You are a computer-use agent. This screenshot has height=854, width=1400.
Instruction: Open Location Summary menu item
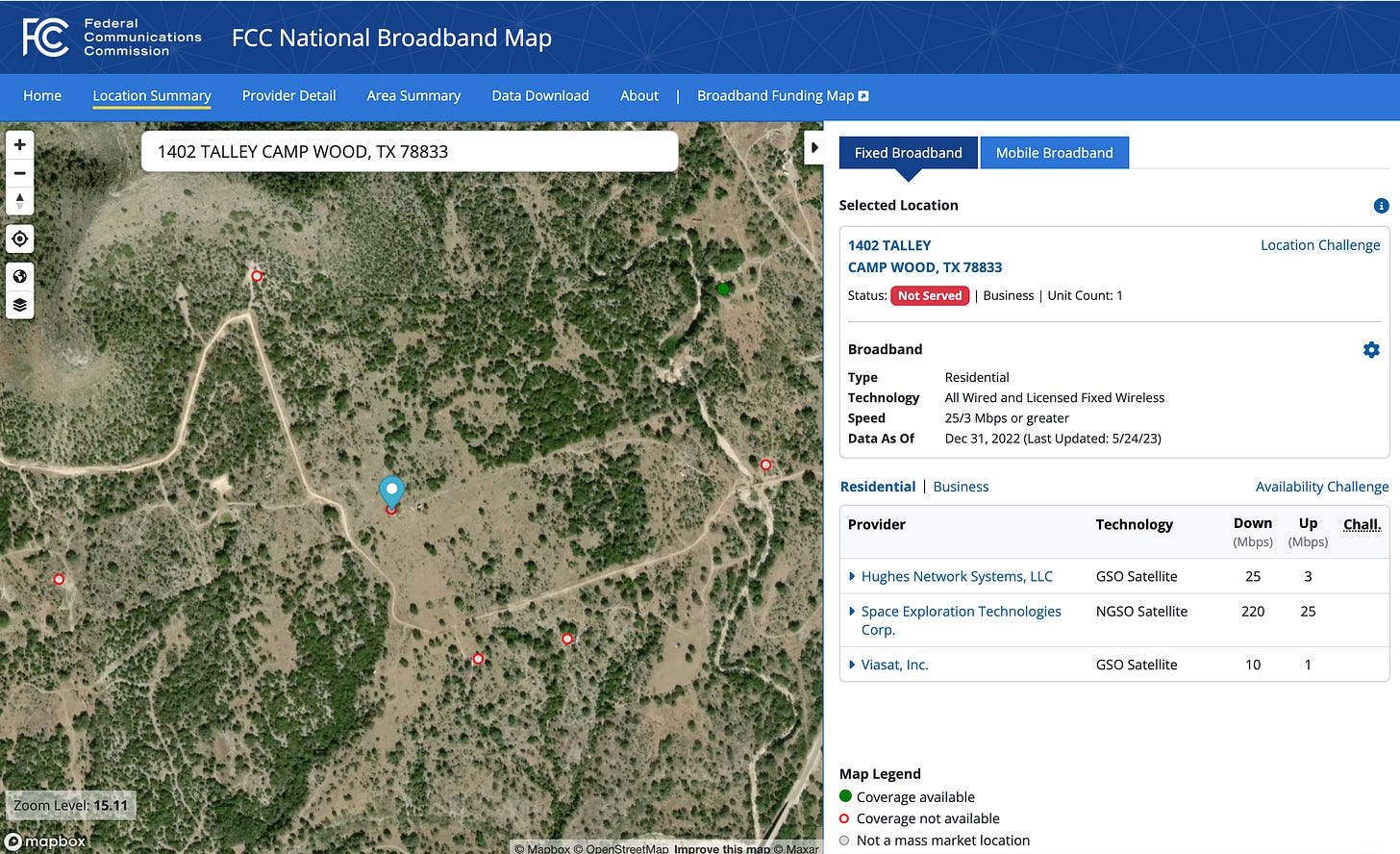(152, 96)
